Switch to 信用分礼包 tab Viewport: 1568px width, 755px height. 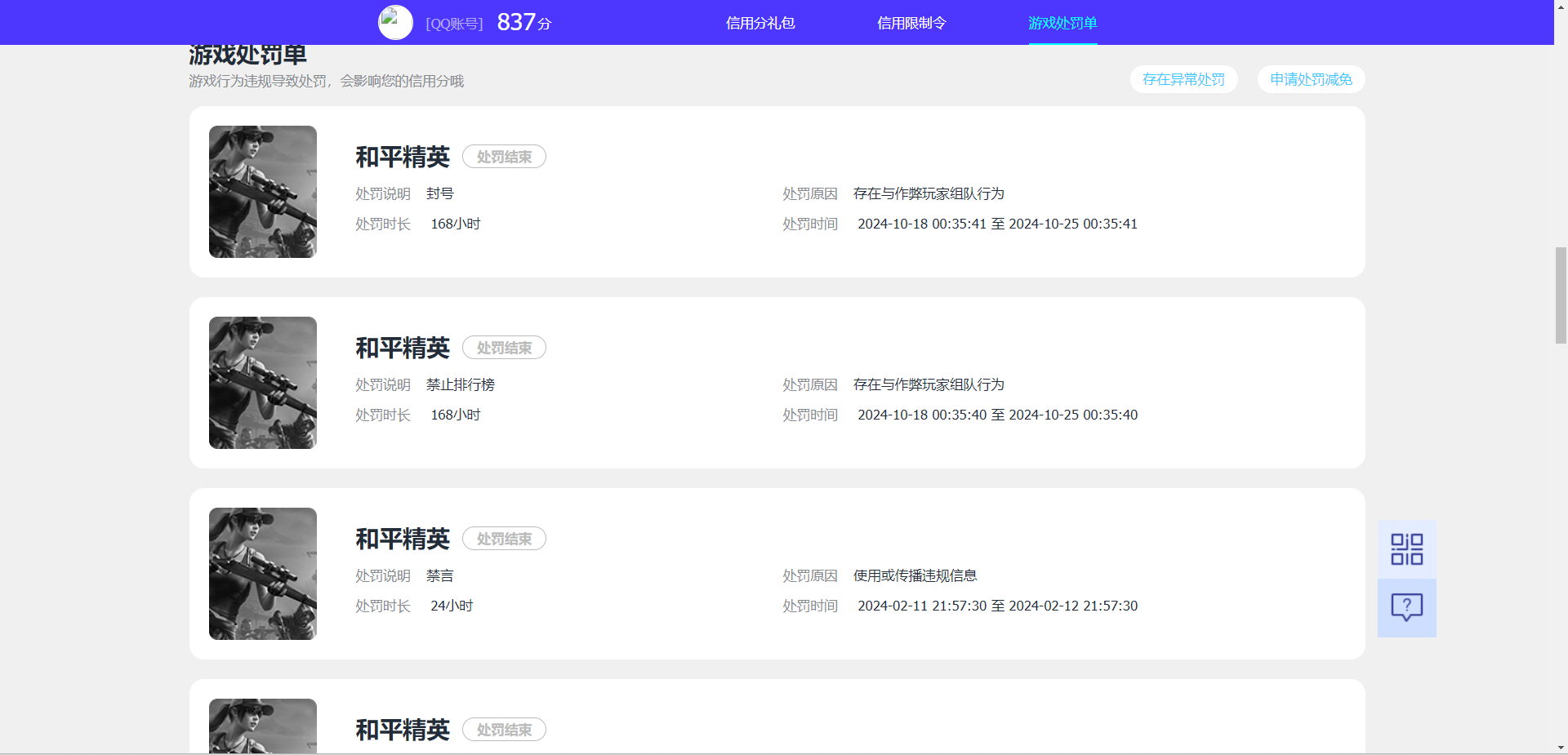click(760, 23)
